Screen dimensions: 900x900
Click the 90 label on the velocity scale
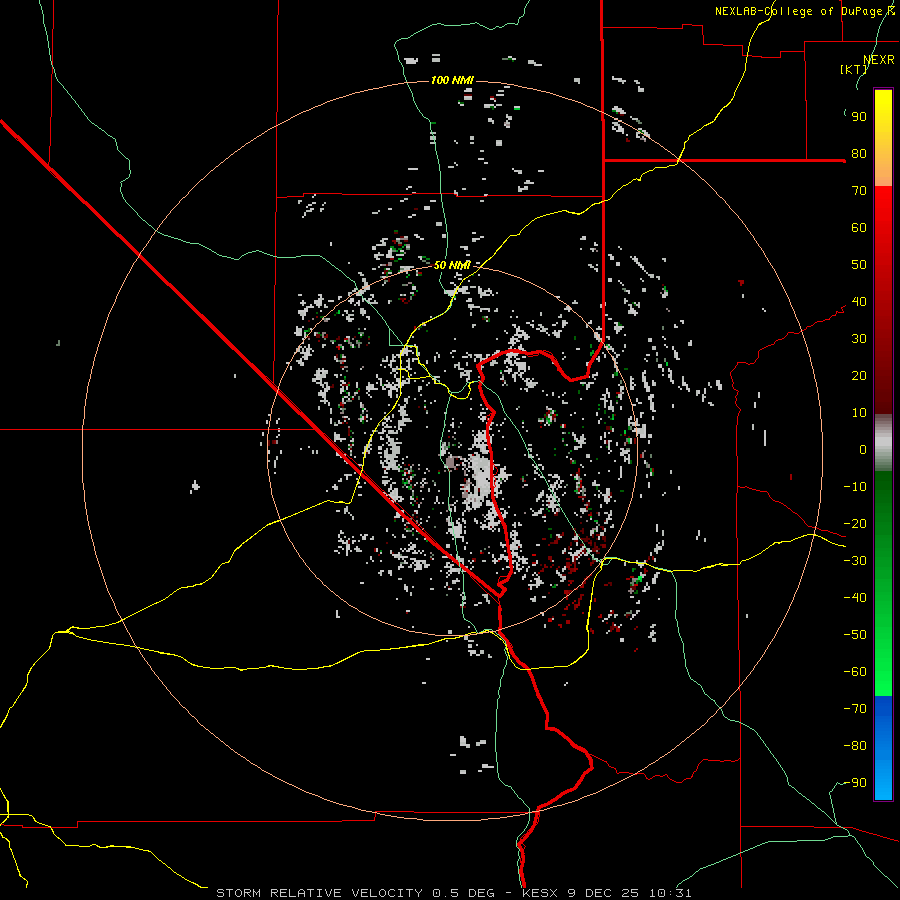click(859, 117)
